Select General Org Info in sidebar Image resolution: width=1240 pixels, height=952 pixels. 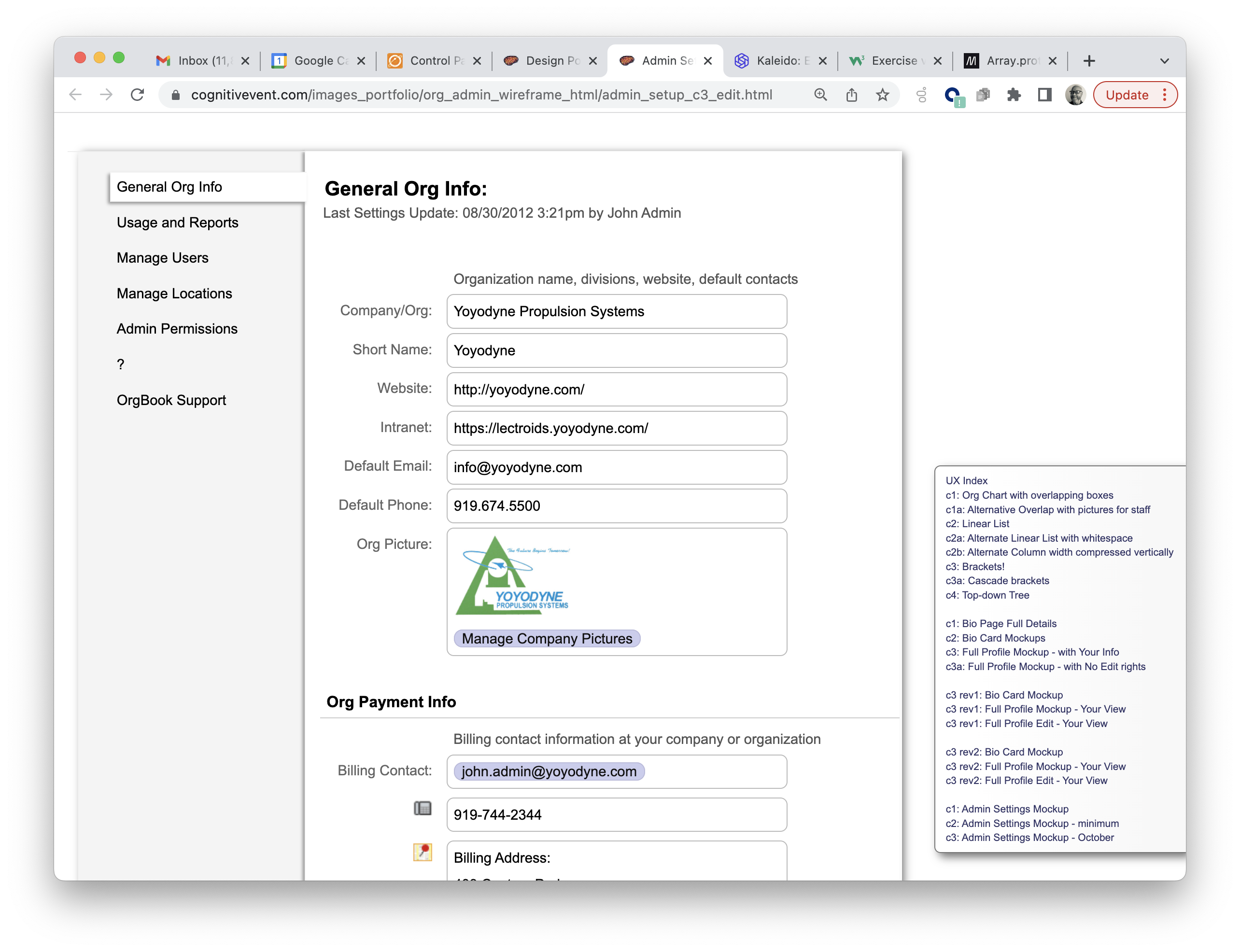pyautogui.click(x=208, y=187)
